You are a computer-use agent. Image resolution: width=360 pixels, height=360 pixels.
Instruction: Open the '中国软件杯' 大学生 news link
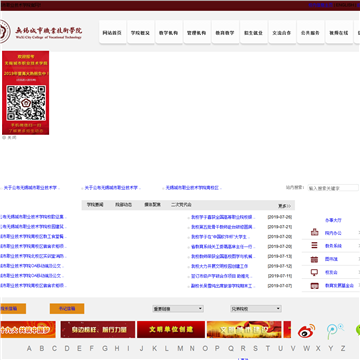(219, 237)
